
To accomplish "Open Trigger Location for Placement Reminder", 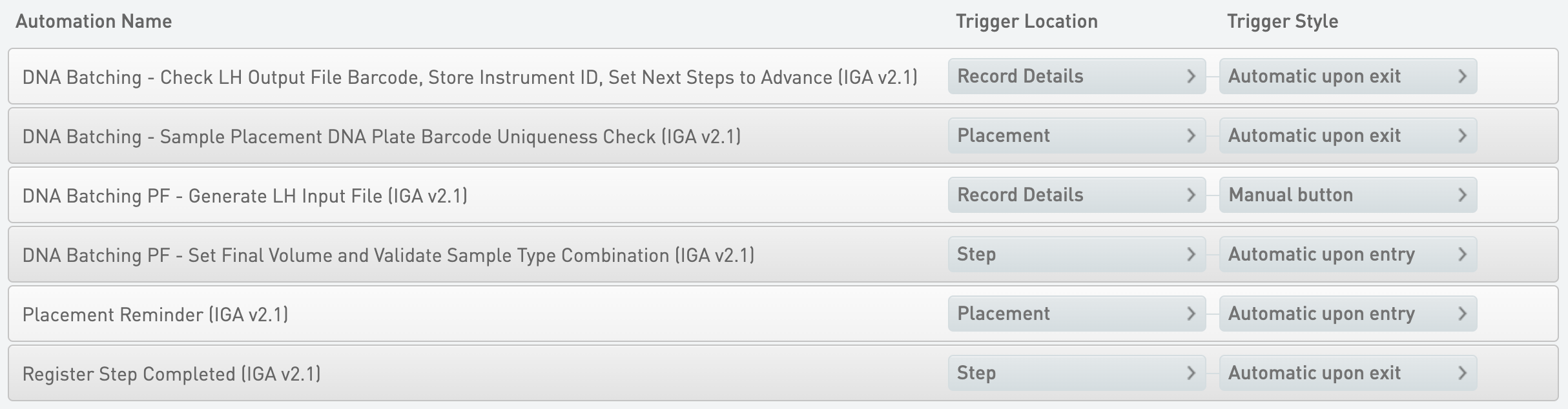I will tap(1076, 314).
